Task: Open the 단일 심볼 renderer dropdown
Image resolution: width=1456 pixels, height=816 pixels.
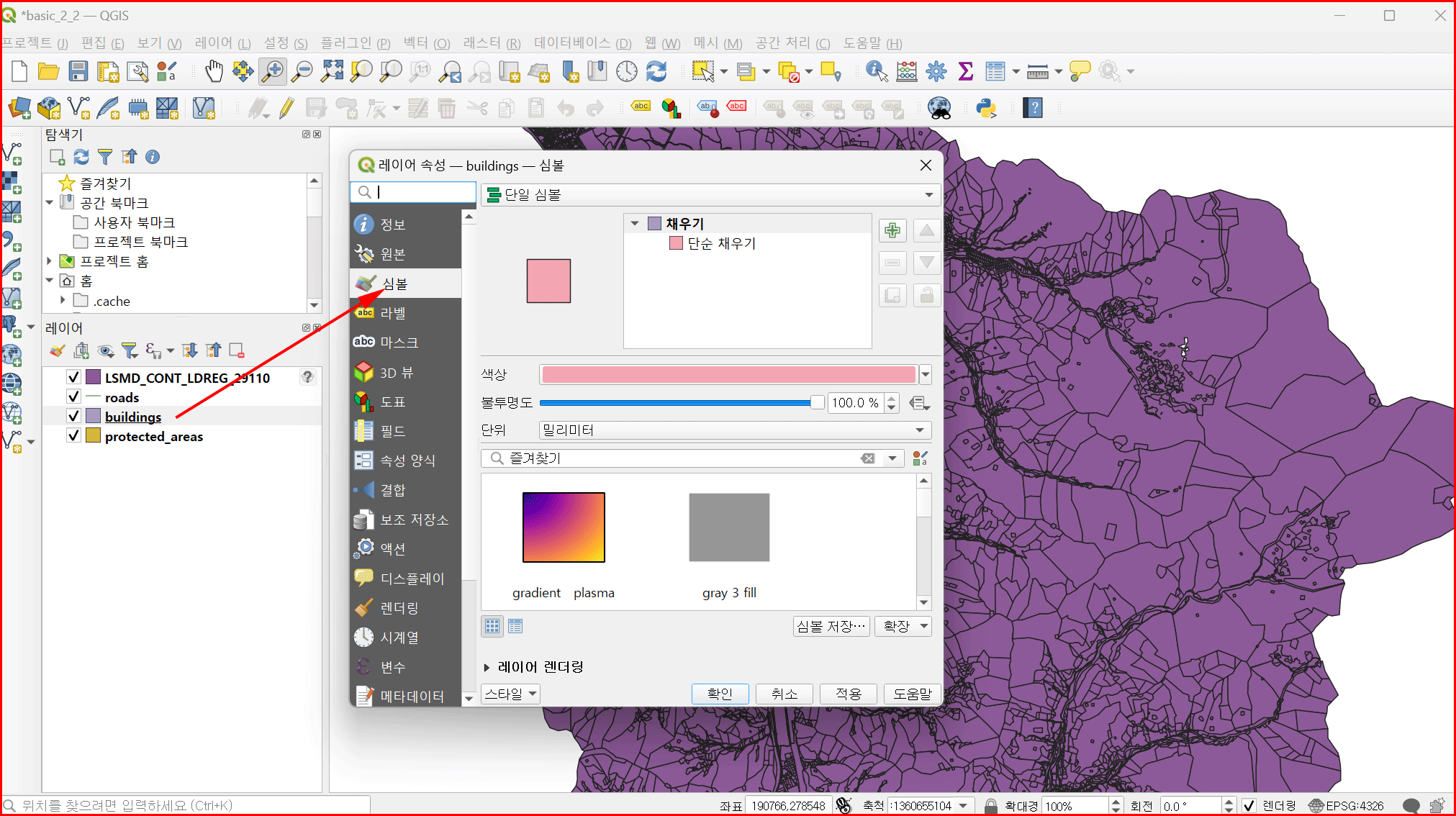Action: 710,195
